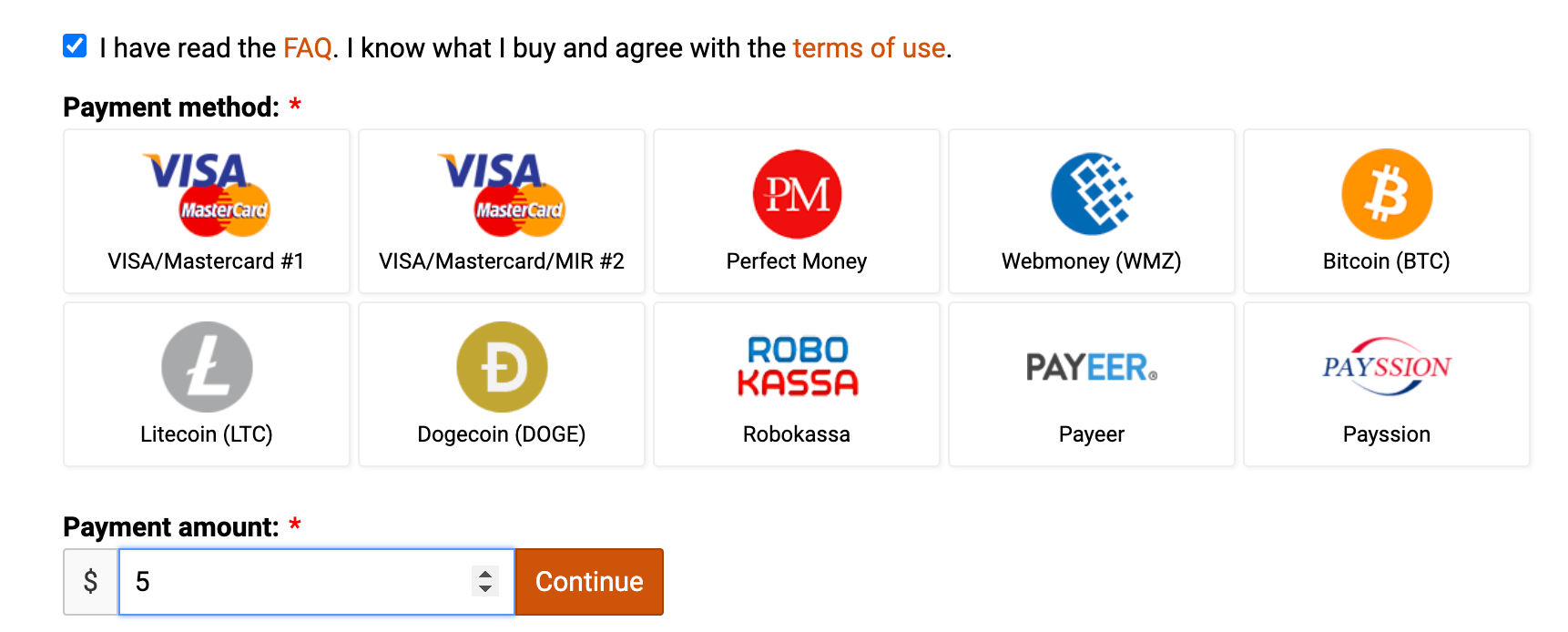Pick the Perfect Money PM icon
The height and width of the screenshot is (632, 1568).
[x=797, y=194]
